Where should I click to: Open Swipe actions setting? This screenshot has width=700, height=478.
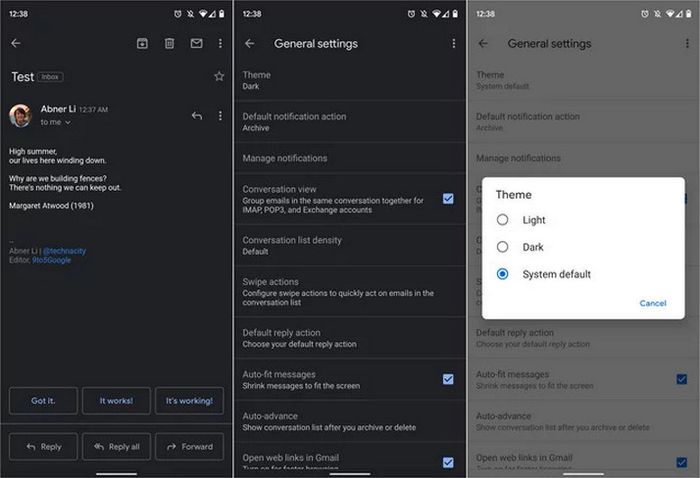tap(350, 292)
